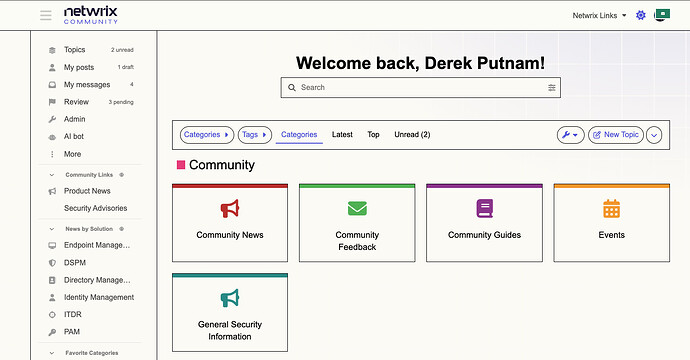Viewport: 690px width, 360px height.
Task: Click in the Search input field
Action: tap(421, 88)
